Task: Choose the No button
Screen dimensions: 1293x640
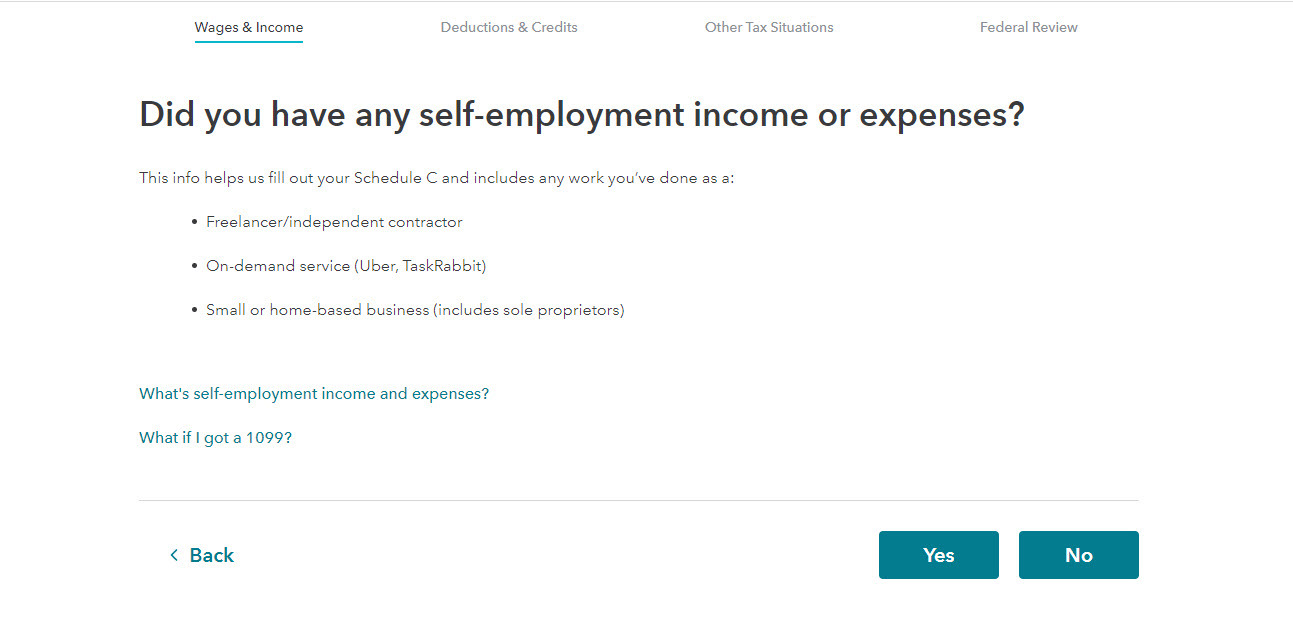Action: pyautogui.click(x=1079, y=555)
